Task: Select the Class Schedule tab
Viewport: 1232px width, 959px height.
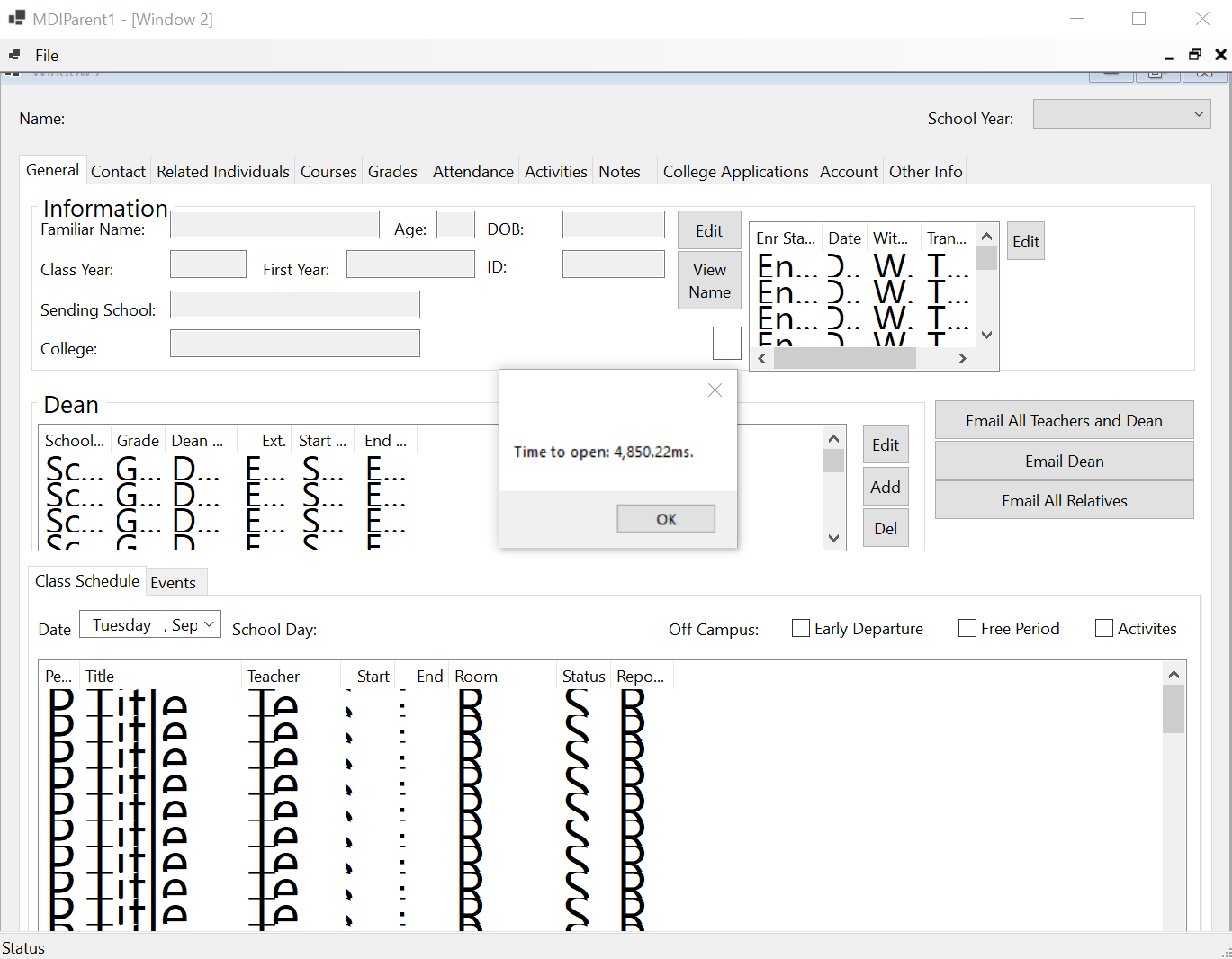Action: pos(87,580)
